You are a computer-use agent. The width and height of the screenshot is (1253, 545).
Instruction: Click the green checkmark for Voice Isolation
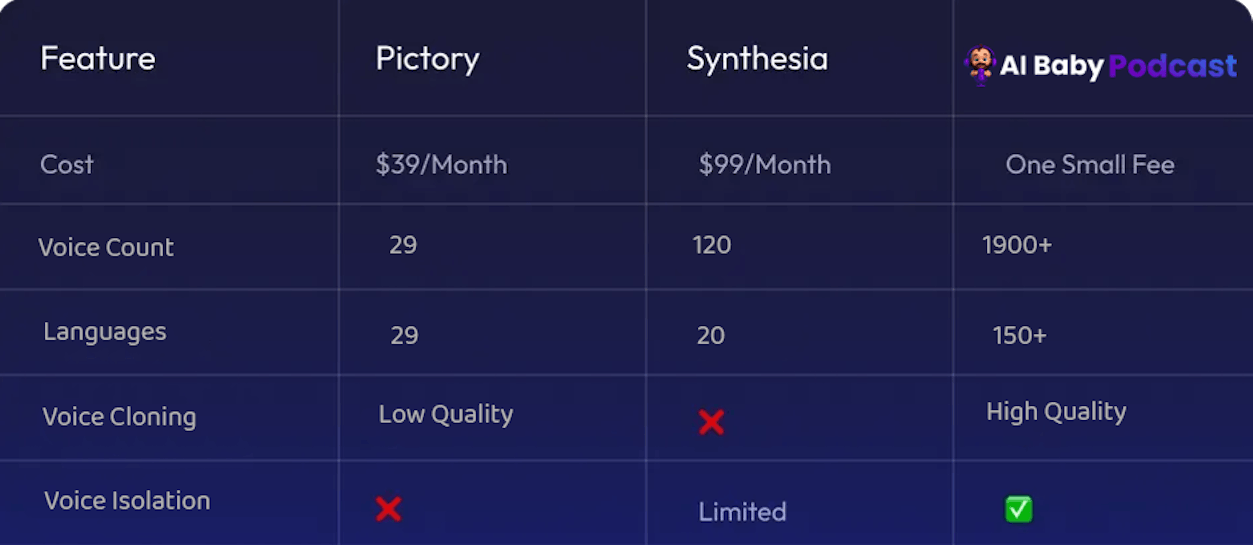coord(1018,509)
